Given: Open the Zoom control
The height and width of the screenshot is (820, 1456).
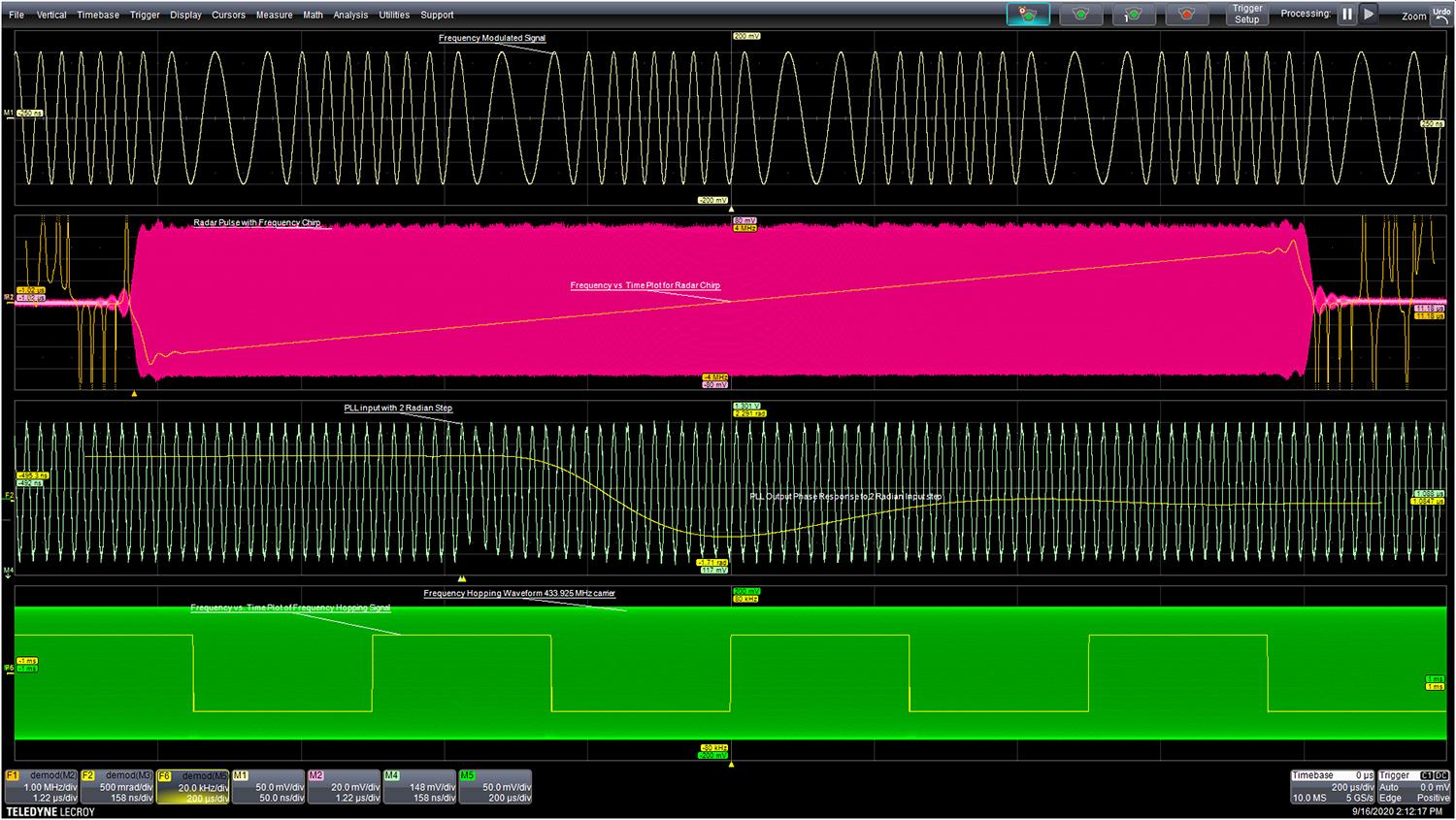Looking at the screenshot, I should pyautogui.click(x=1413, y=16).
